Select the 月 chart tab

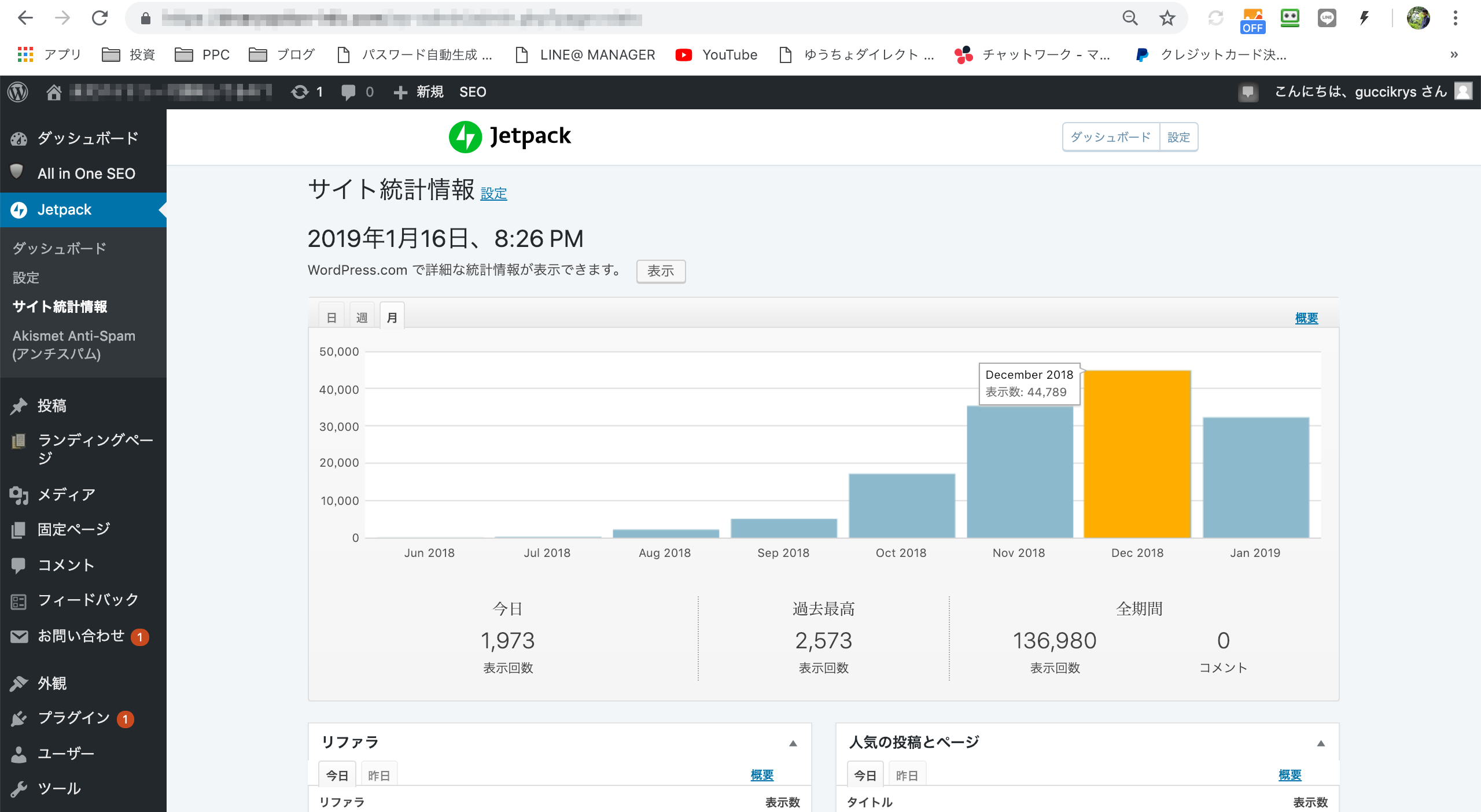392,317
